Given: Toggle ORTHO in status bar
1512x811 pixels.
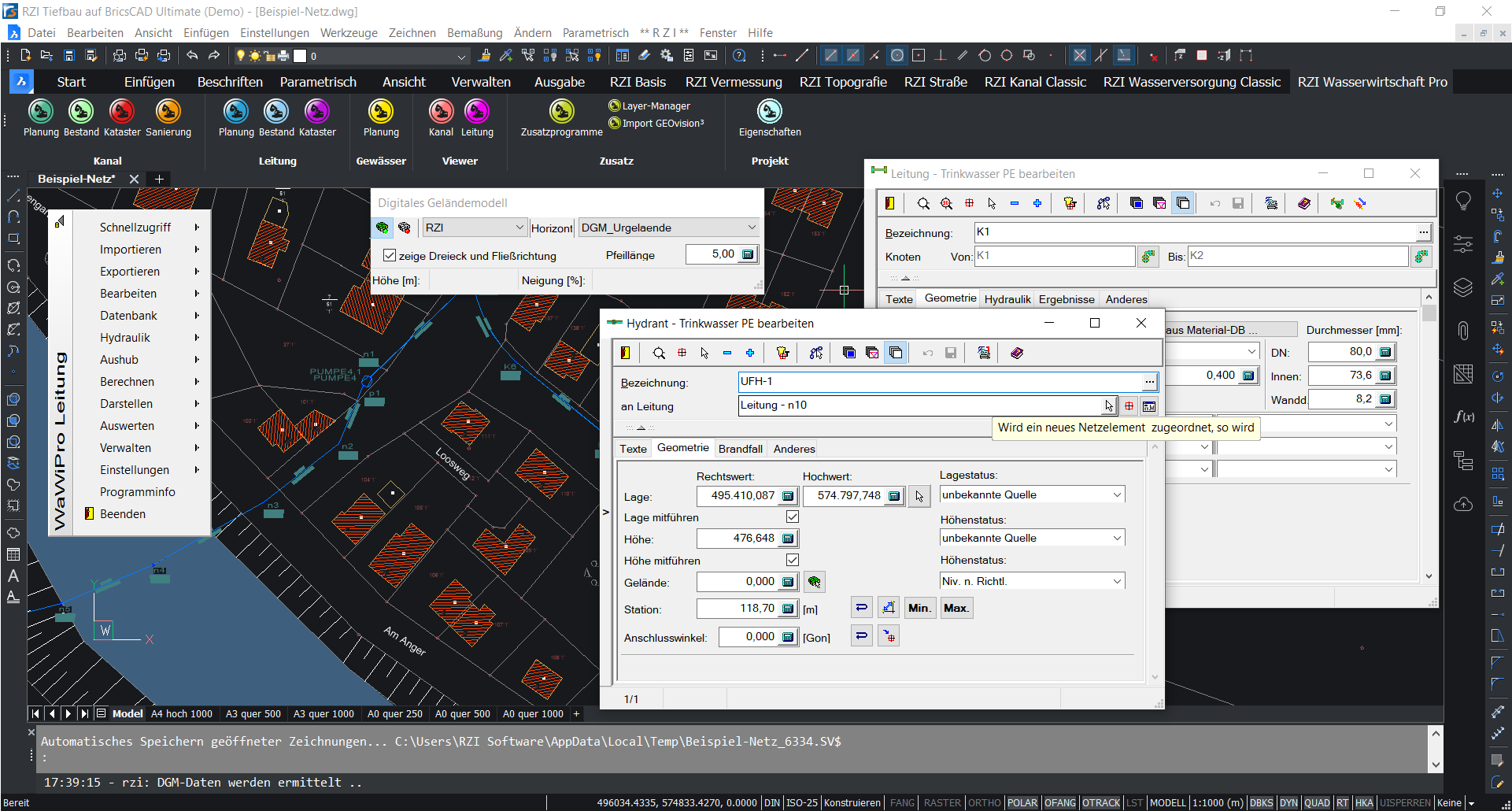Looking at the screenshot, I should (984, 802).
